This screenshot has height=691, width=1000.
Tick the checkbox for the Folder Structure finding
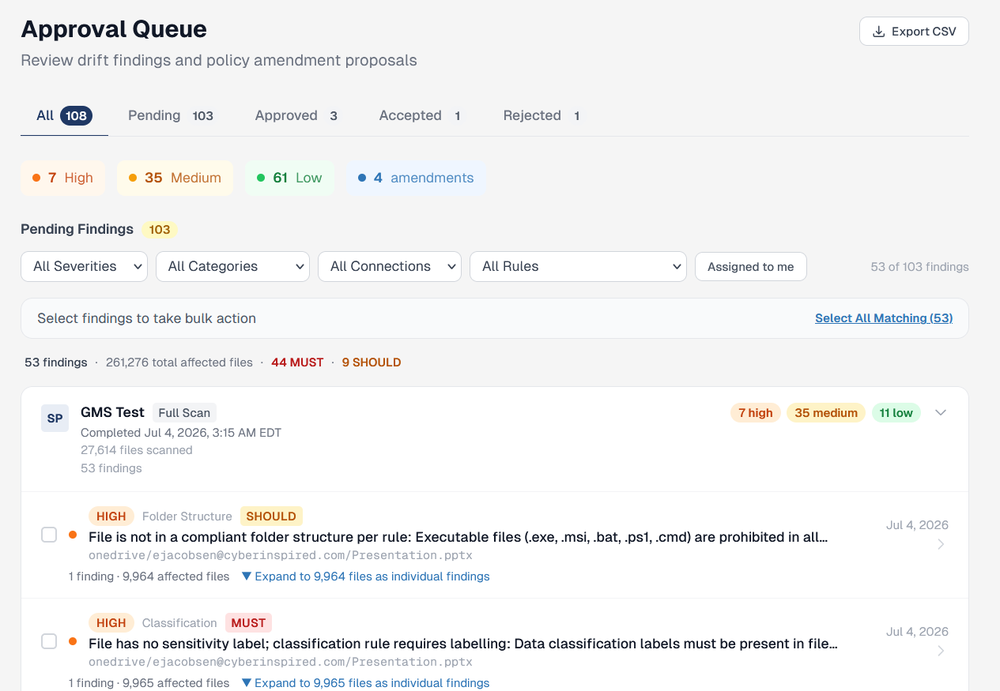click(49, 535)
